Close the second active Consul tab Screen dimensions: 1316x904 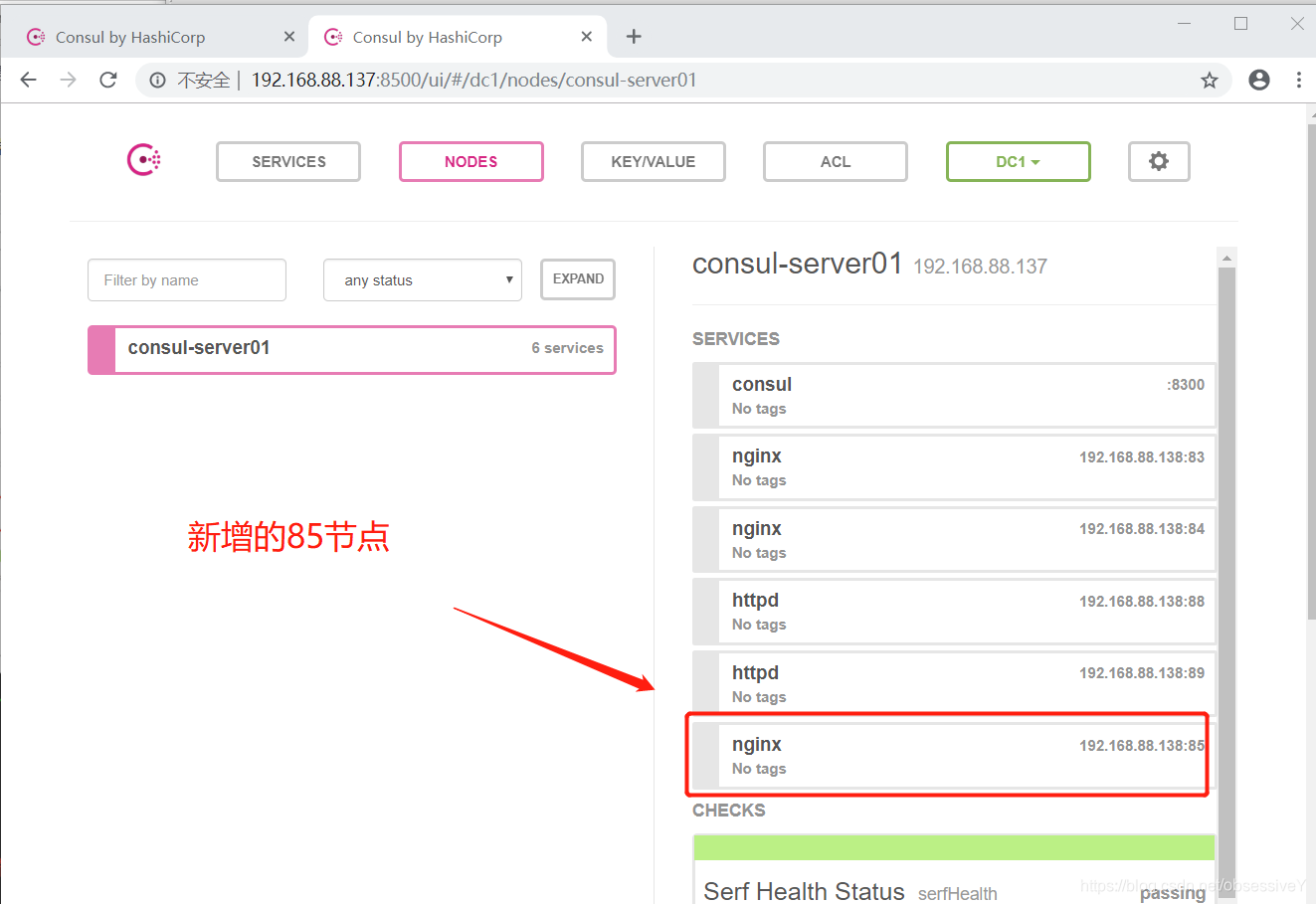[587, 37]
